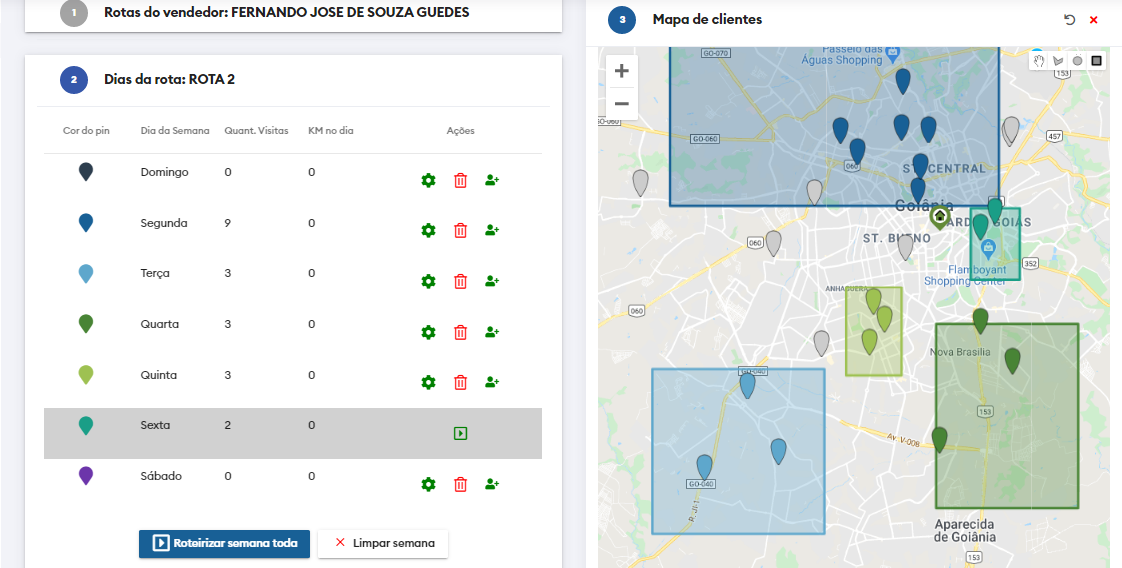Delete the Domingo route day

pyautogui.click(x=460, y=181)
